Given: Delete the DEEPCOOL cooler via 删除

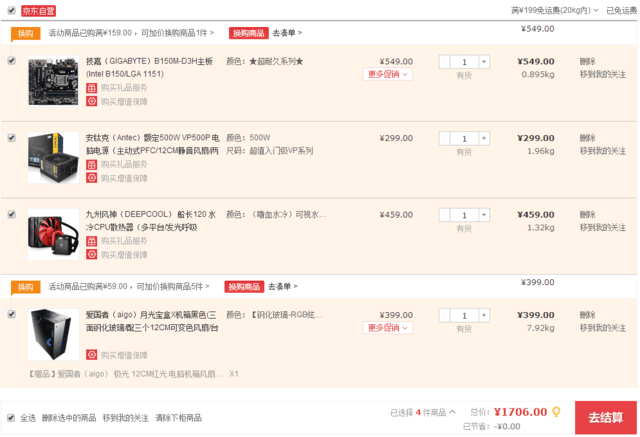Looking at the screenshot, I should point(587,215).
